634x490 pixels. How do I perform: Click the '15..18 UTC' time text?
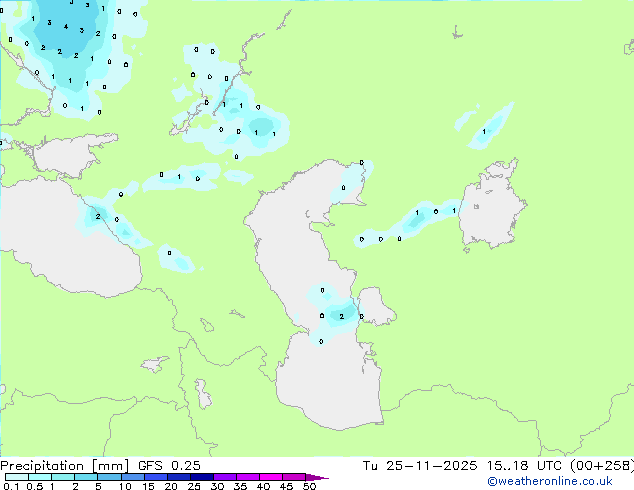point(524,466)
